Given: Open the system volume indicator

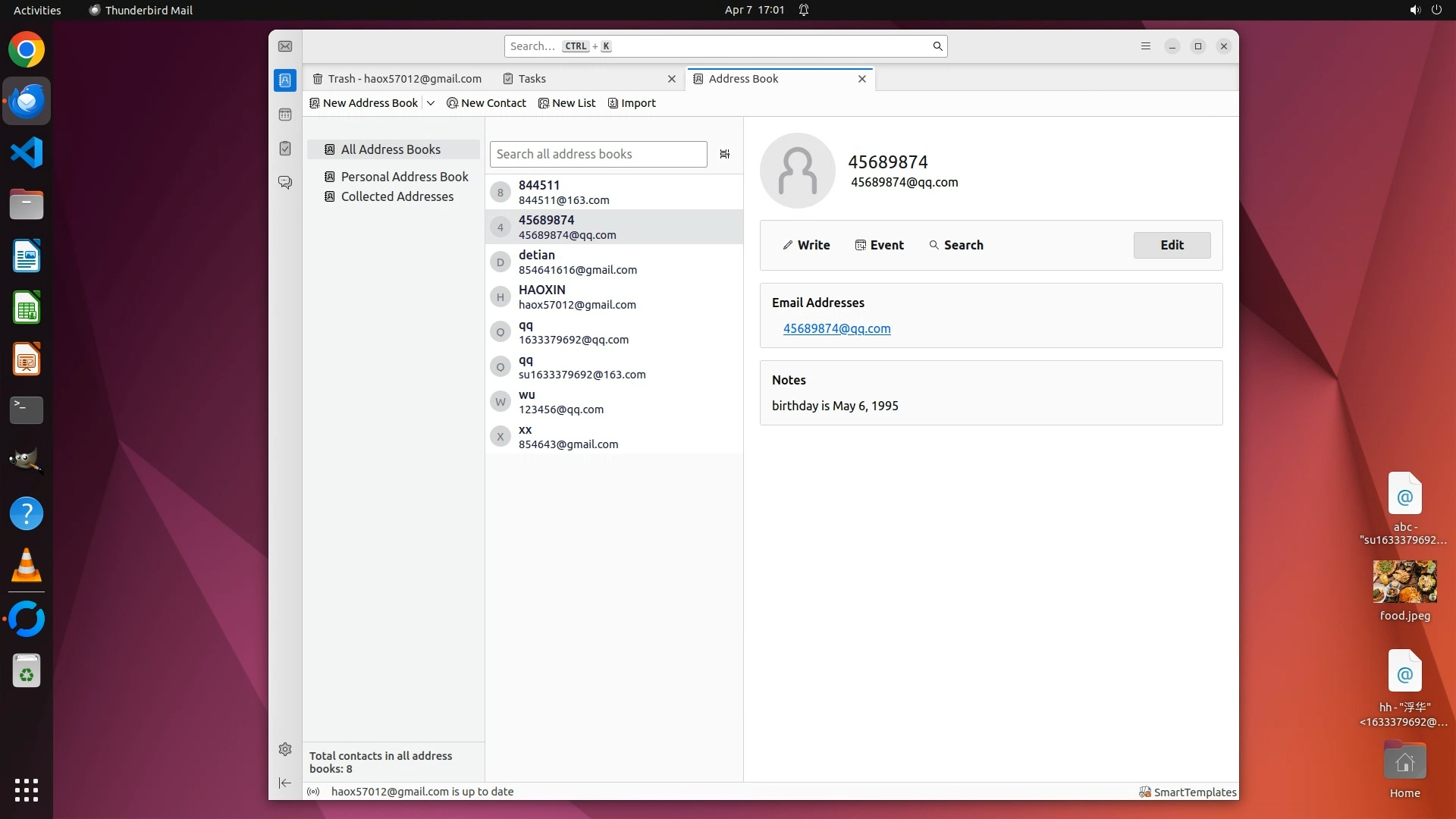Looking at the screenshot, I should tap(1414, 10).
